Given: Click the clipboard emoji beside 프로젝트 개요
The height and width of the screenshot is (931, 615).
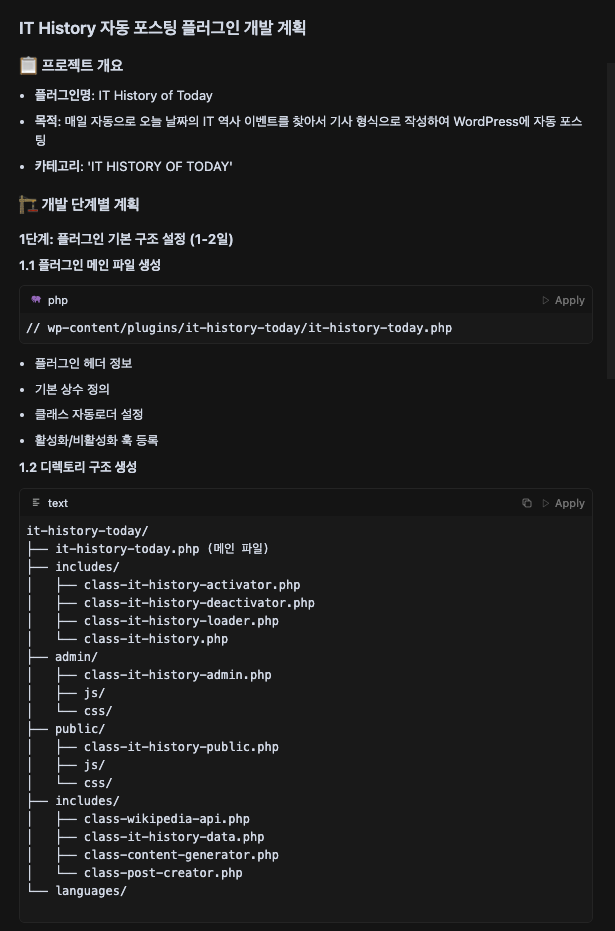Looking at the screenshot, I should (28, 65).
